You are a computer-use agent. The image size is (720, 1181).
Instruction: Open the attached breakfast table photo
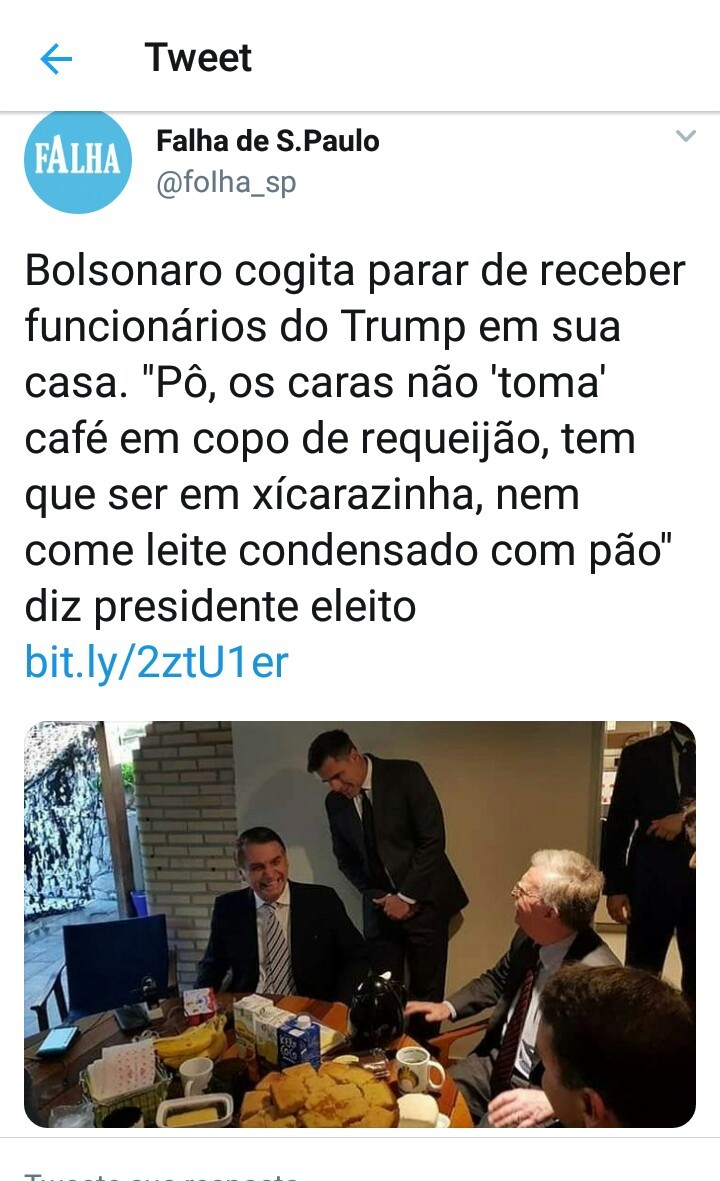pos(360,924)
